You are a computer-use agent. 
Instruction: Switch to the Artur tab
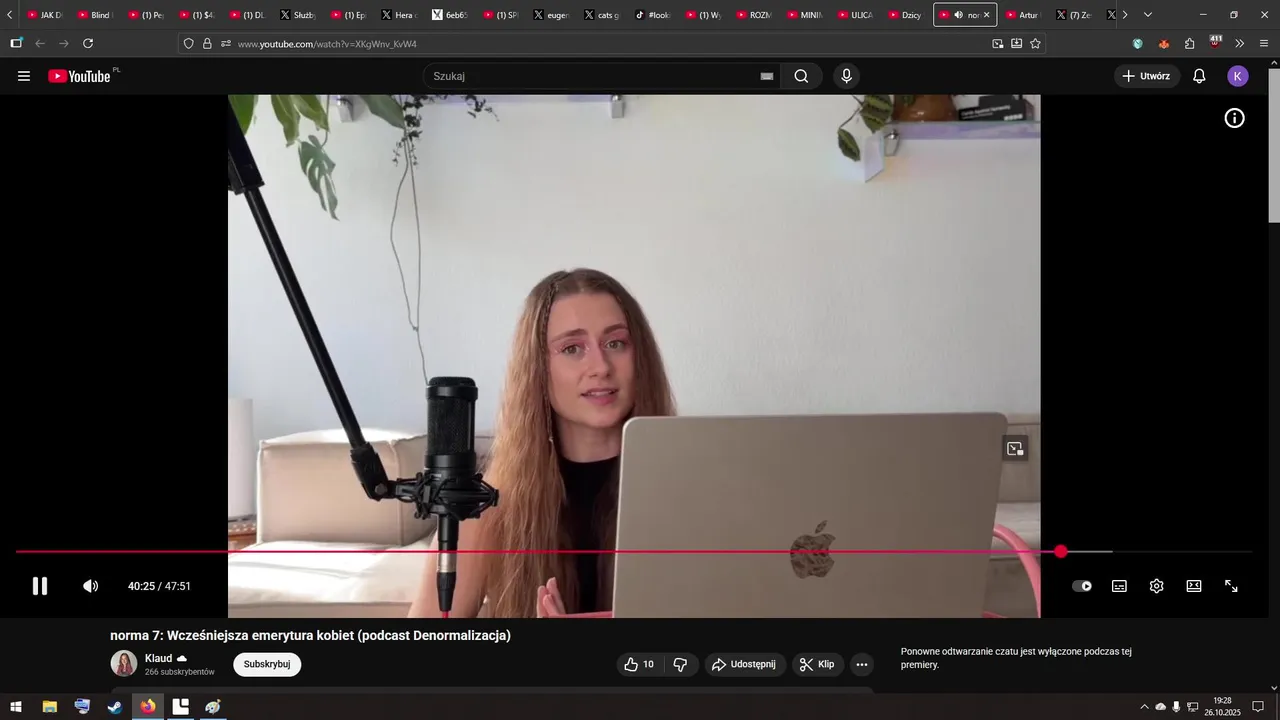[x=1022, y=15]
